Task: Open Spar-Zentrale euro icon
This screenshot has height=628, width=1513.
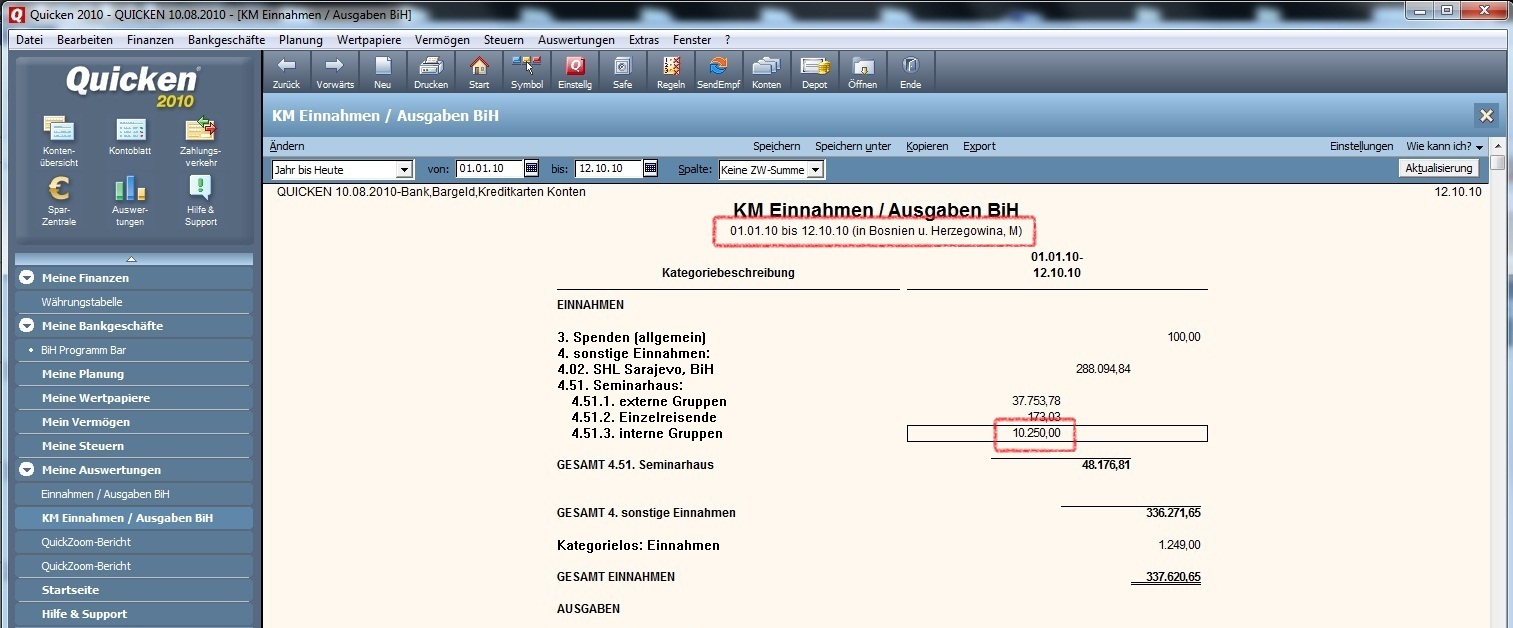Action: (x=60, y=200)
